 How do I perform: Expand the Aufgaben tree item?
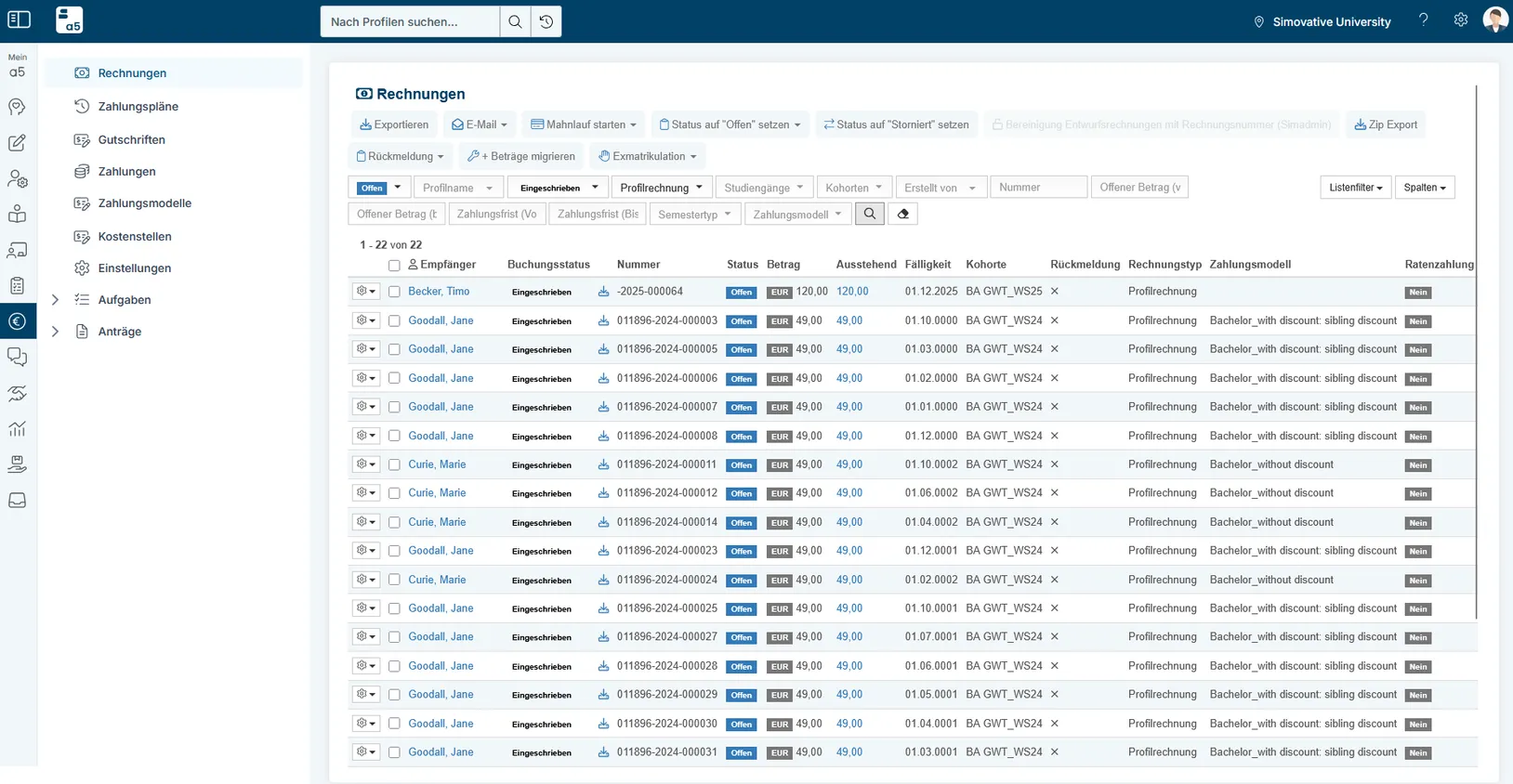tap(55, 300)
